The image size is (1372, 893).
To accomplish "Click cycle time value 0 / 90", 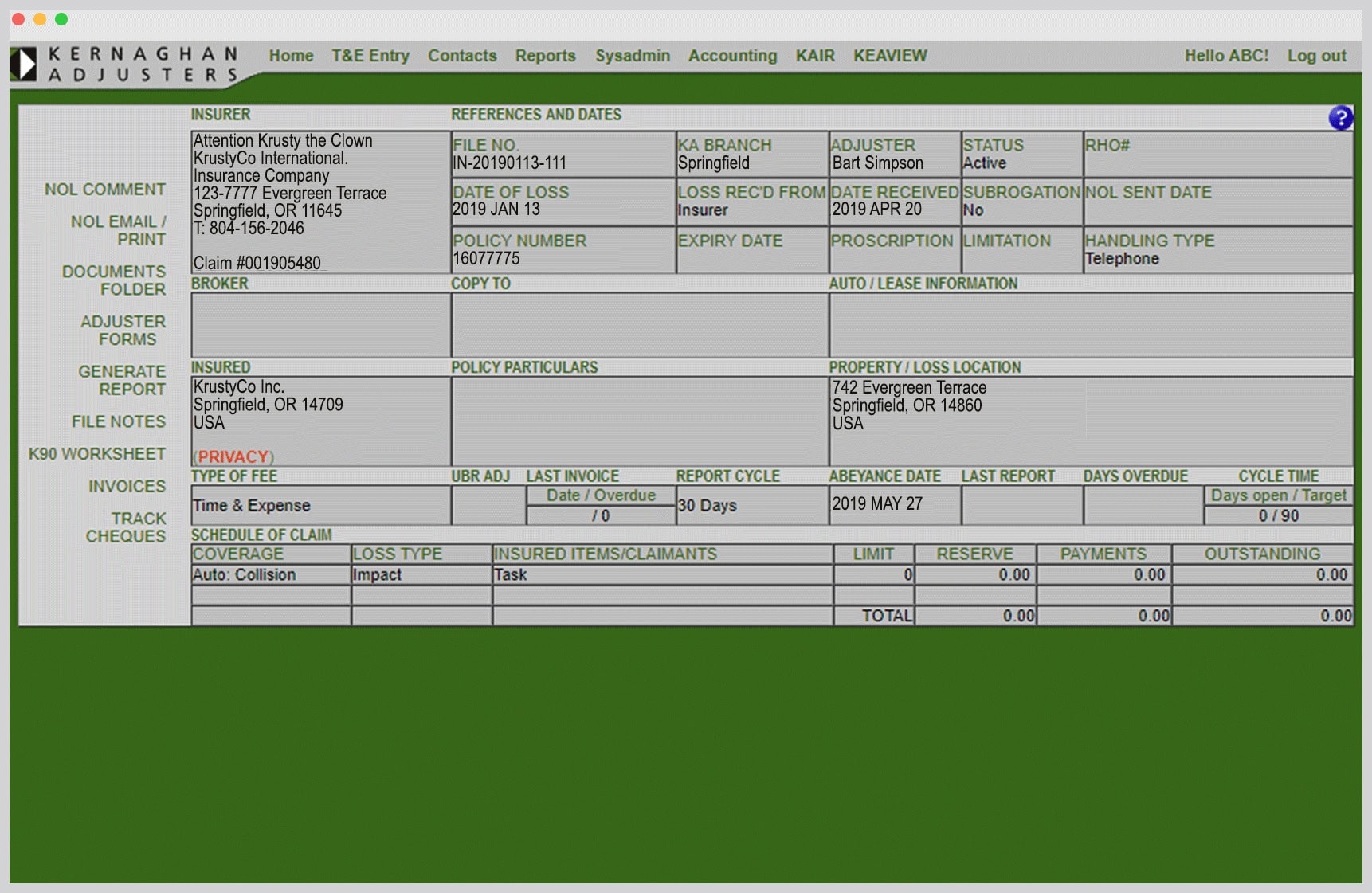I will 1279,516.
